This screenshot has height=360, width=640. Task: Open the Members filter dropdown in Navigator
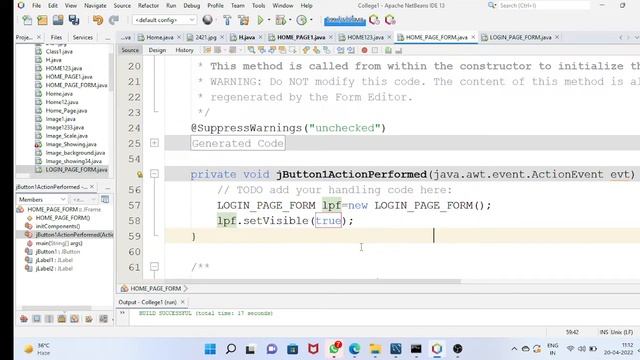pos(42,199)
